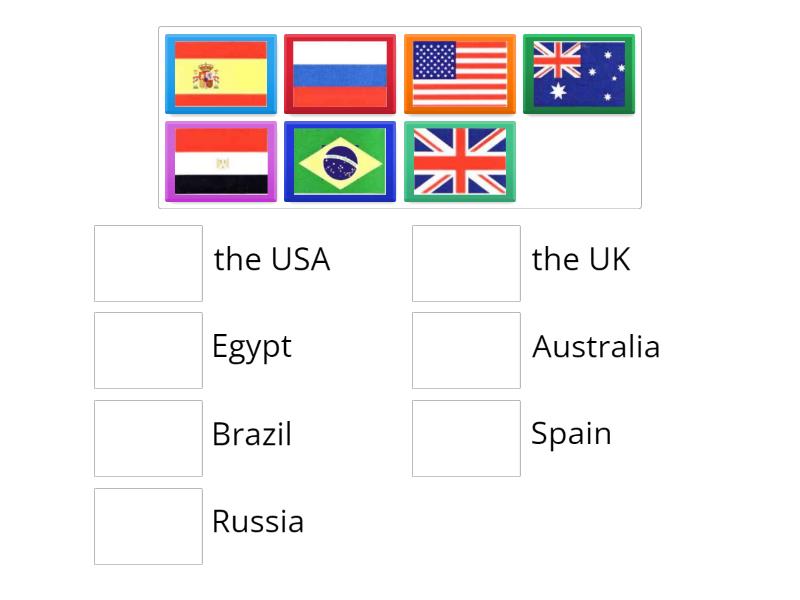This screenshot has height=600, width=800.
Task: Click the answer box beside the UK
Action: tap(466, 261)
